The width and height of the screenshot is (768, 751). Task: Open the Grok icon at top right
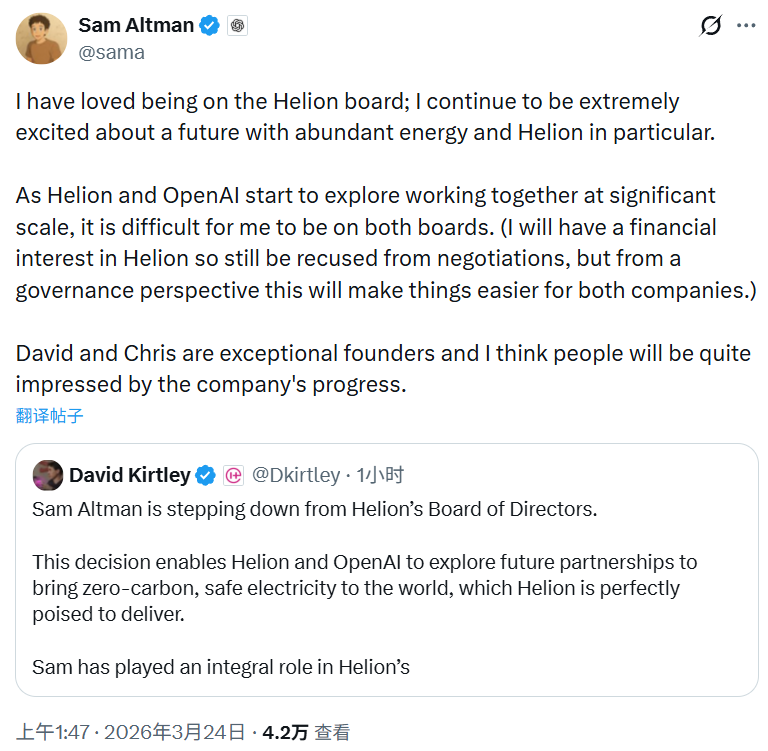click(710, 26)
